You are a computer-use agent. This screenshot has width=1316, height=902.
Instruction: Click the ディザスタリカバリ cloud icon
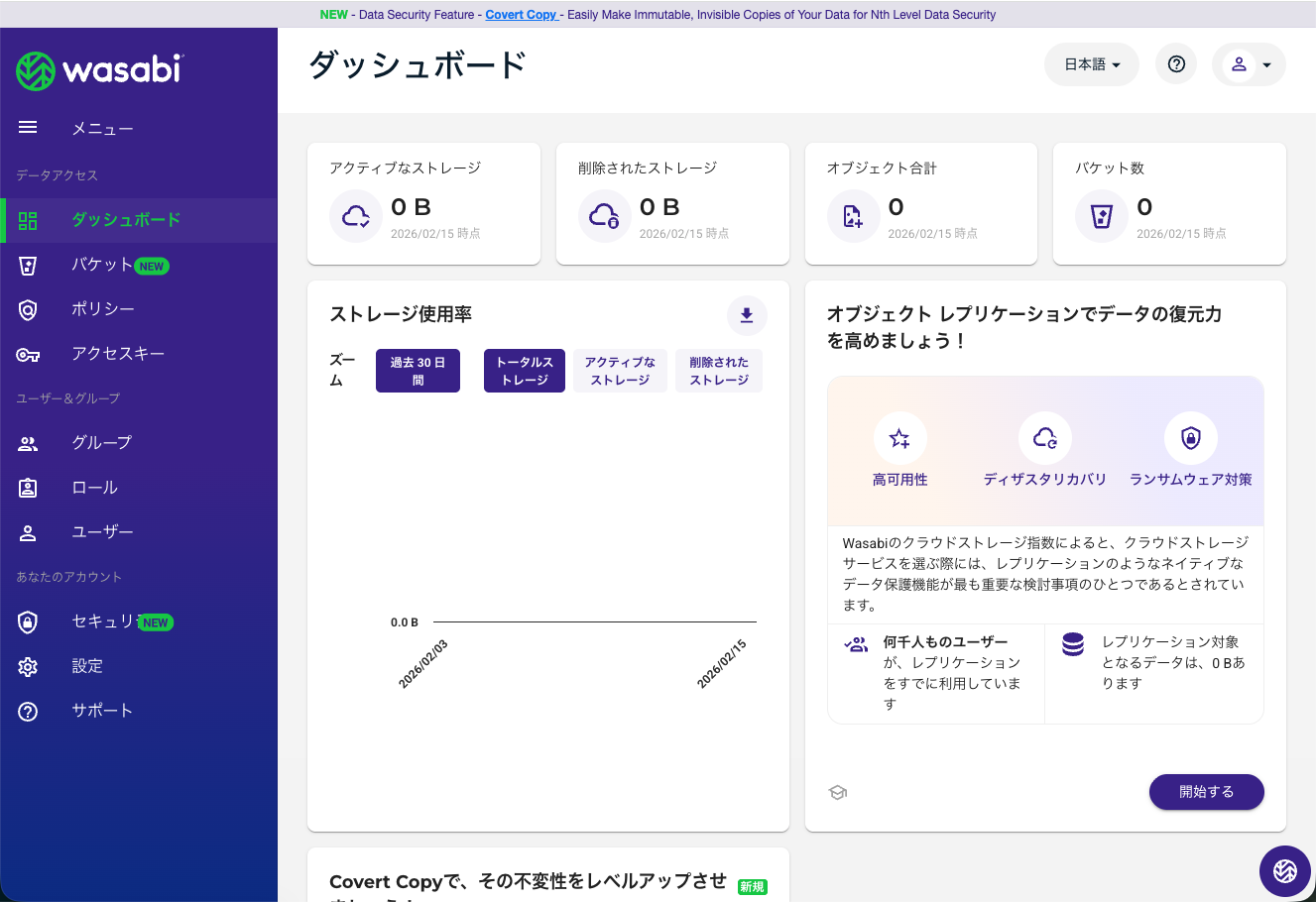(1044, 438)
